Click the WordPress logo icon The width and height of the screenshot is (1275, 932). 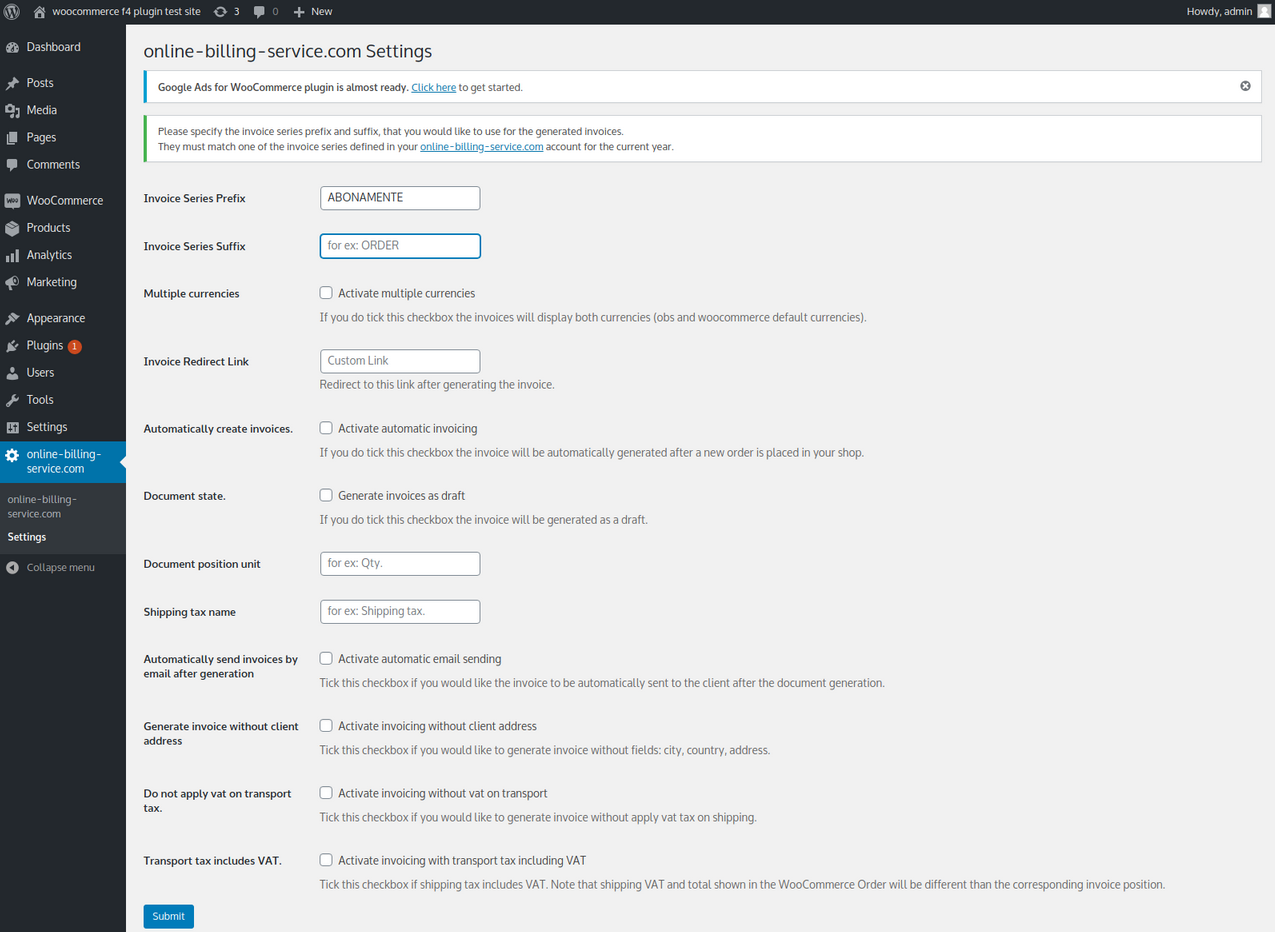pyautogui.click(x=12, y=11)
